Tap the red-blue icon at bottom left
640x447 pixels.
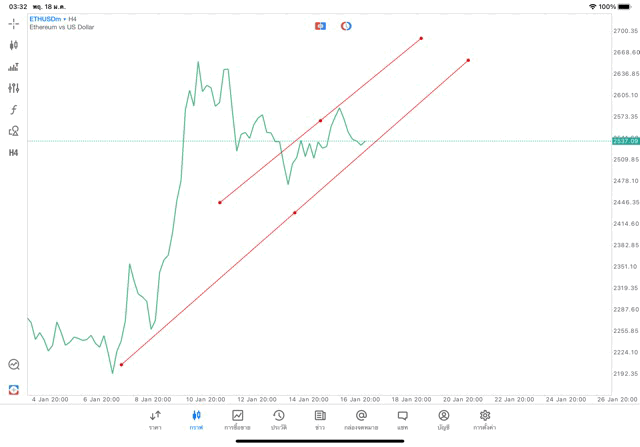pos(13,389)
